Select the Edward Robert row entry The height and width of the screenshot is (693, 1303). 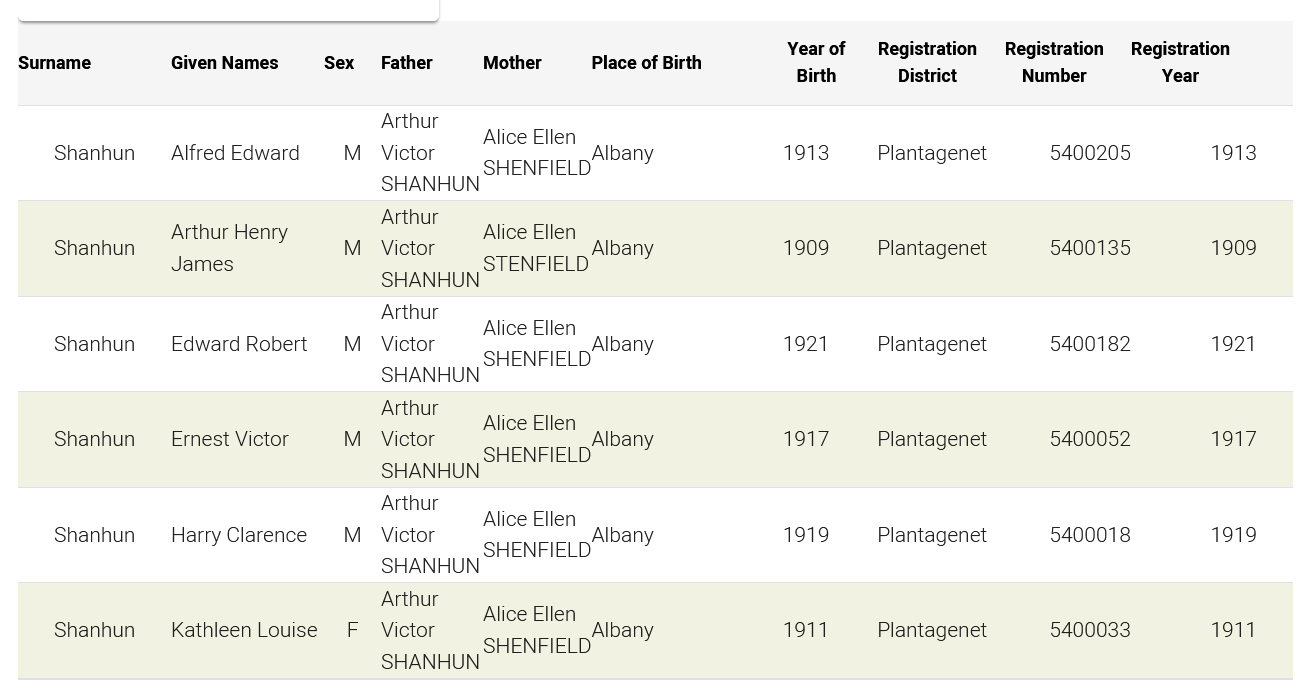pos(239,344)
